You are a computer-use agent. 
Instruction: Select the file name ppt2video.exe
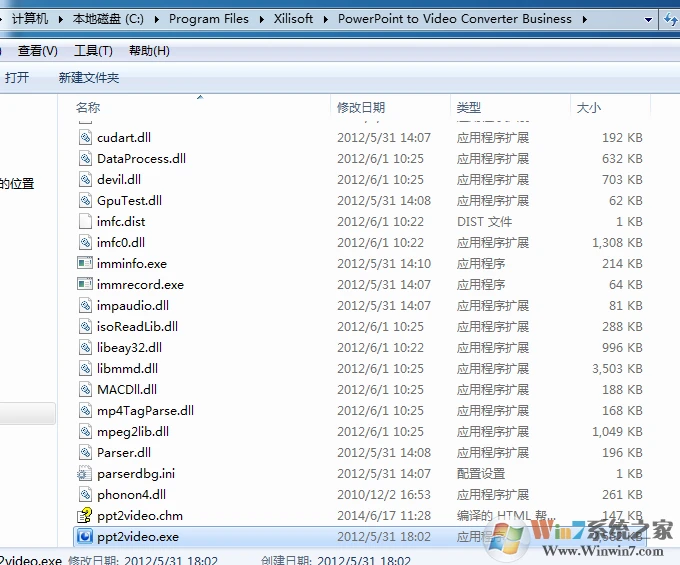click(138, 537)
